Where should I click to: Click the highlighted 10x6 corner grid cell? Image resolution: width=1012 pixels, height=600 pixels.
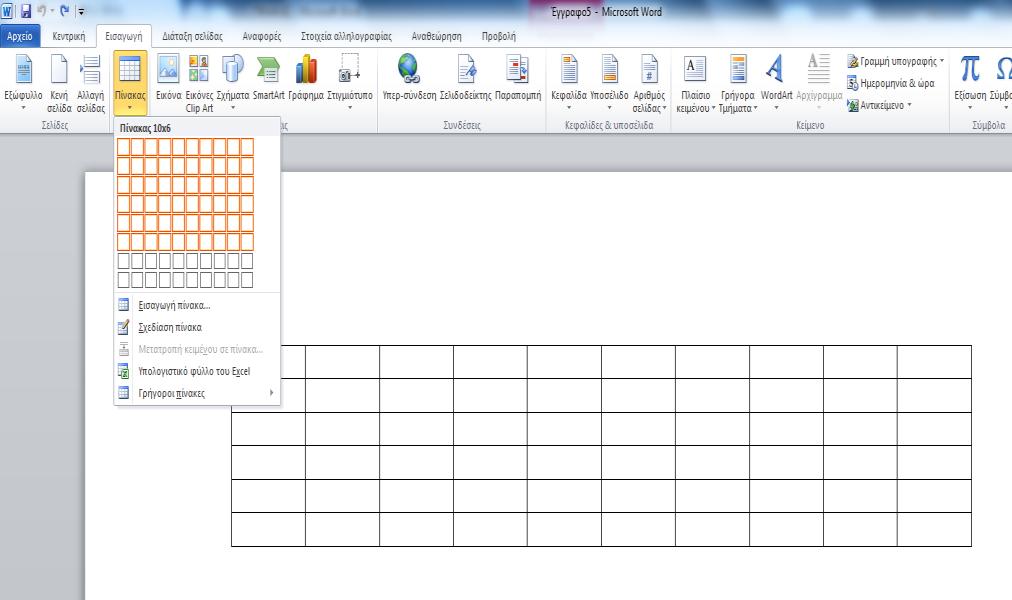tap(247, 242)
